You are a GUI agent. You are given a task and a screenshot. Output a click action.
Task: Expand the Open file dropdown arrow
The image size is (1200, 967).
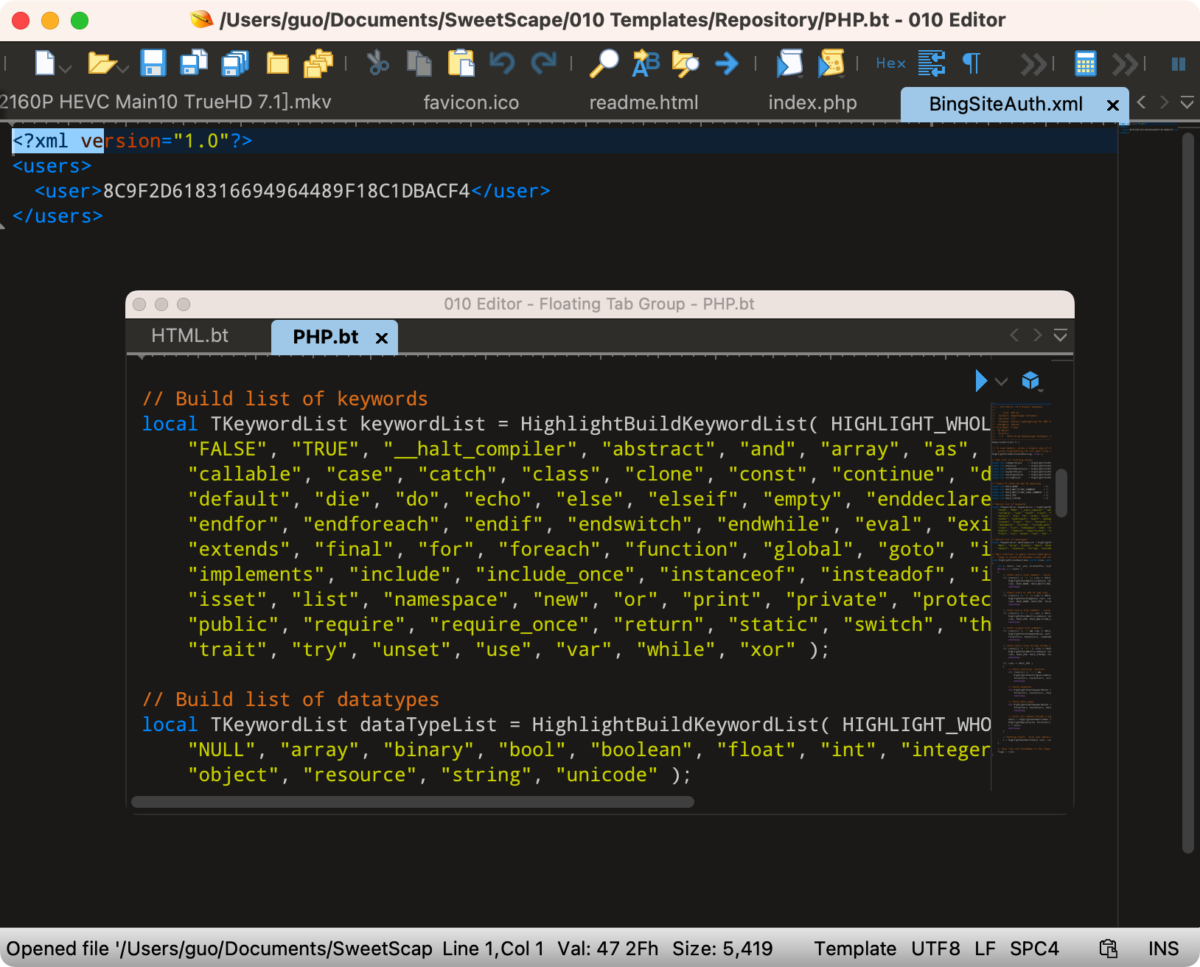(x=123, y=68)
